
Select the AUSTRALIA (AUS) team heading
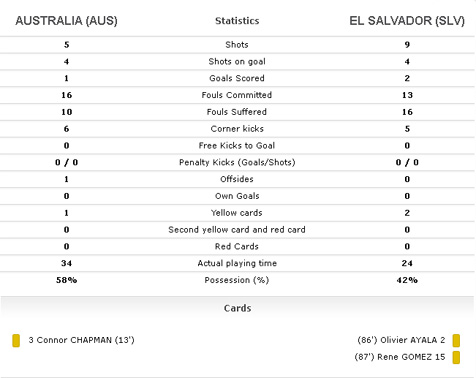66,21
